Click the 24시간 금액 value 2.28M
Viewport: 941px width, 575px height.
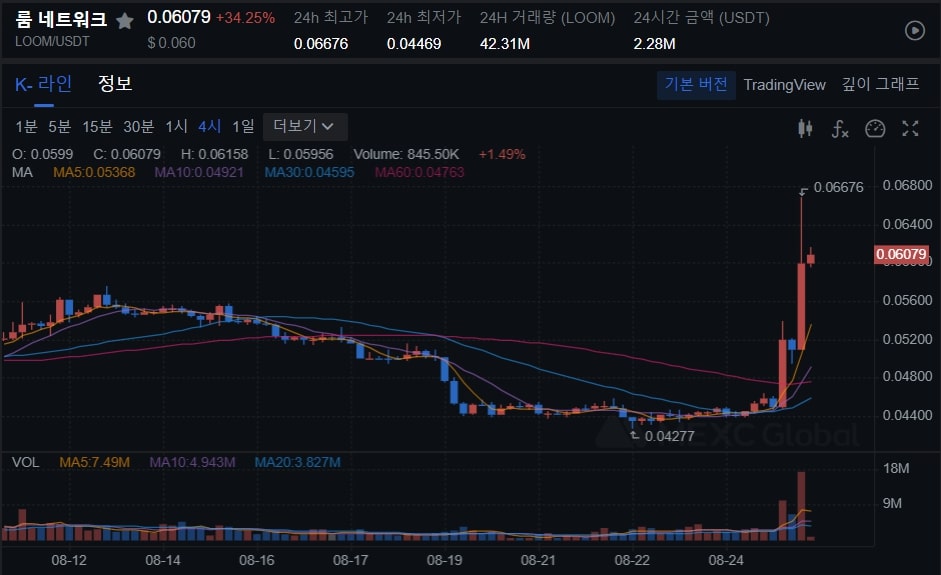click(655, 44)
